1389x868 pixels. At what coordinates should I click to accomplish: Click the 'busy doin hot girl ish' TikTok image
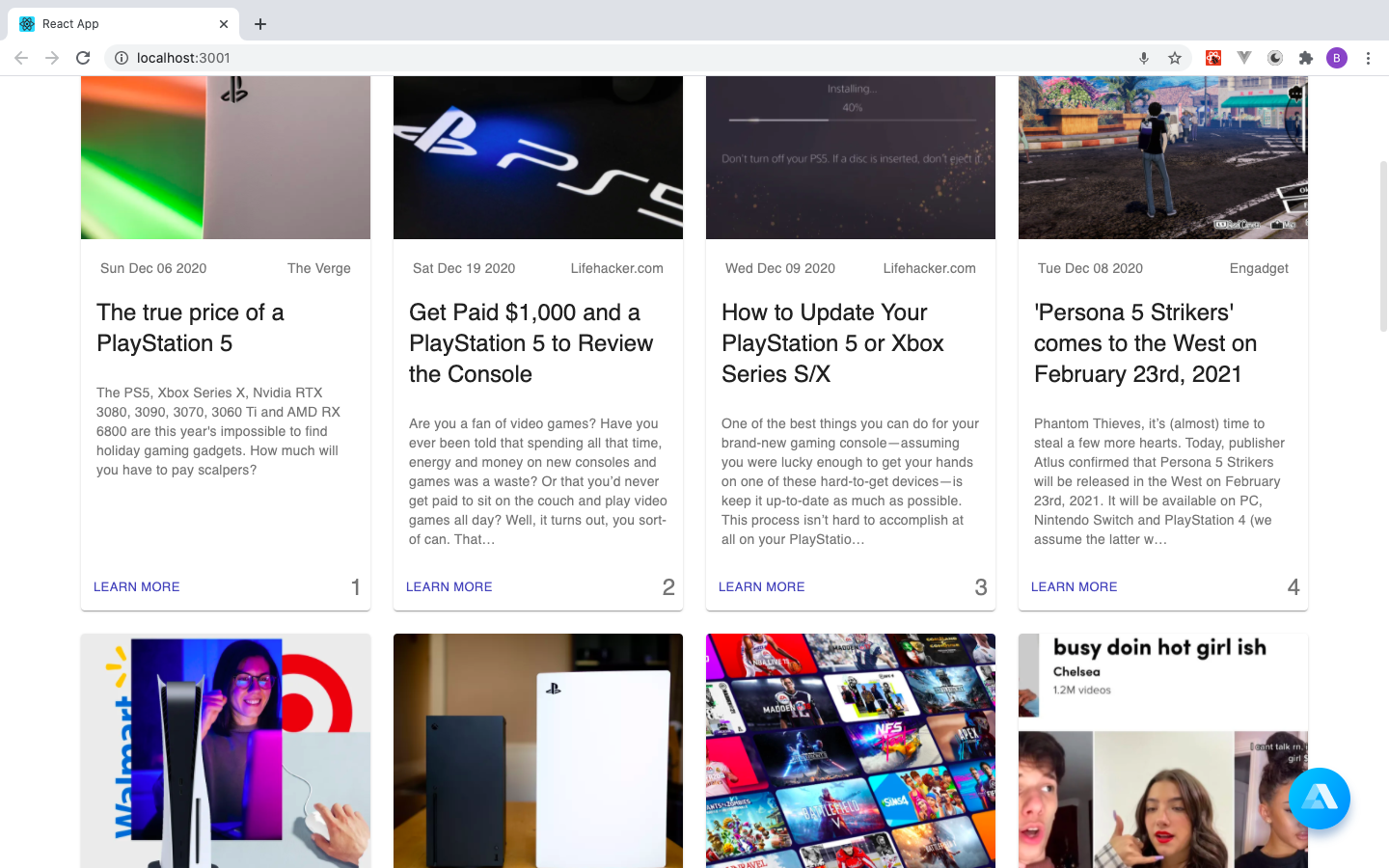pyautogui.click(x=1163, y=750)
